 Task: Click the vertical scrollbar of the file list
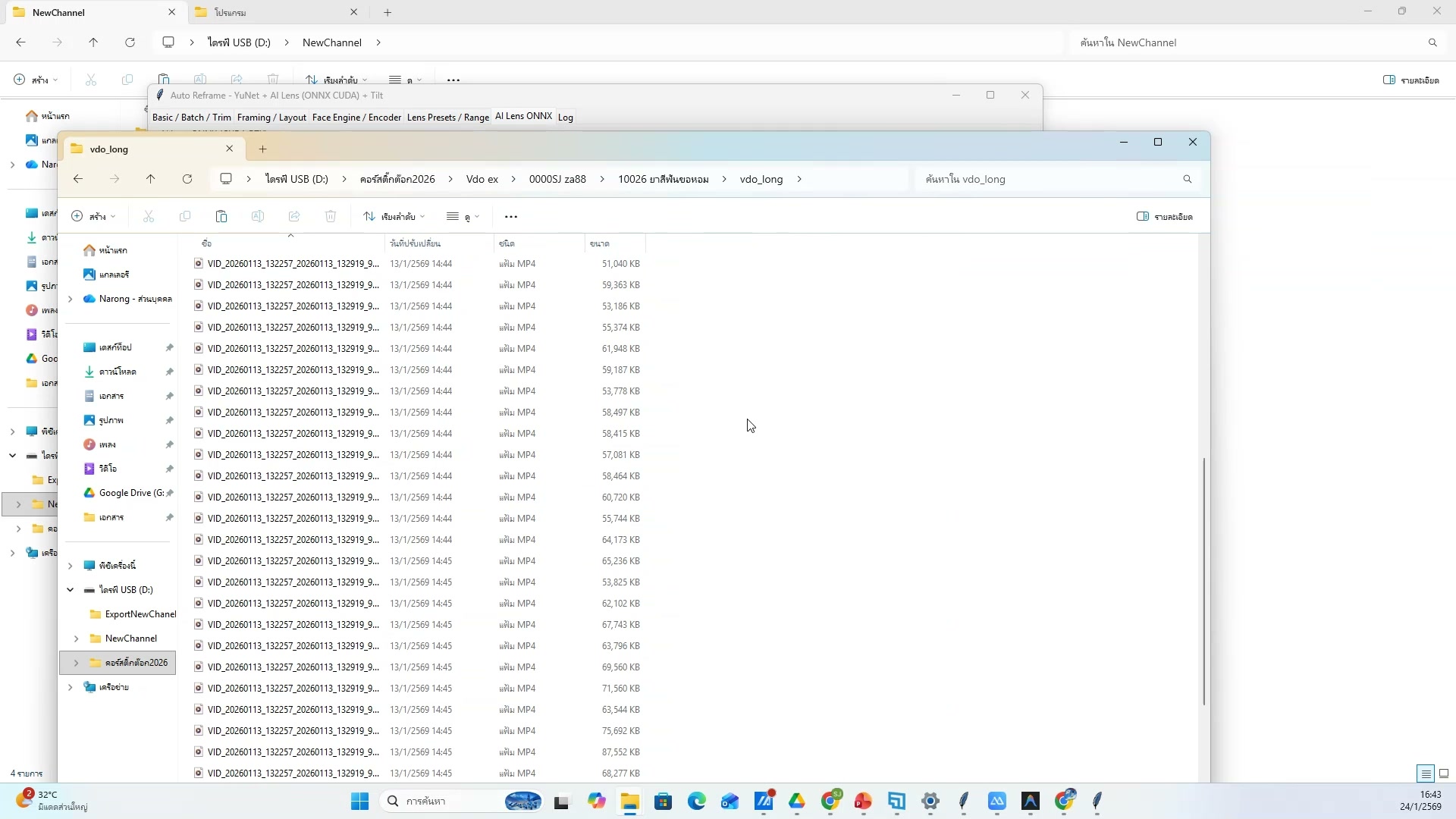1203,582
